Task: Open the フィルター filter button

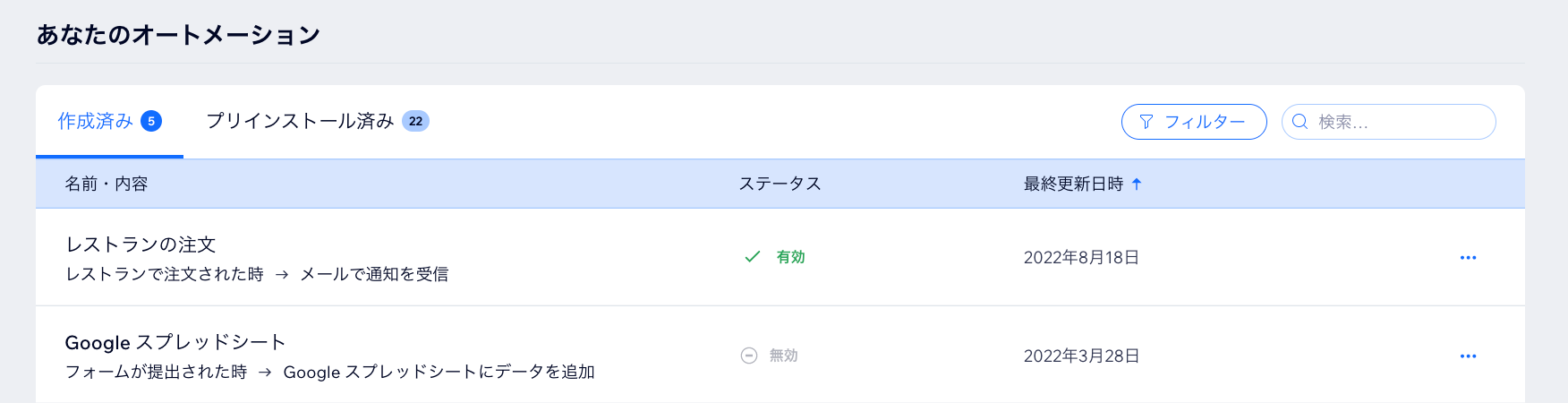Action: point(1194,122)
